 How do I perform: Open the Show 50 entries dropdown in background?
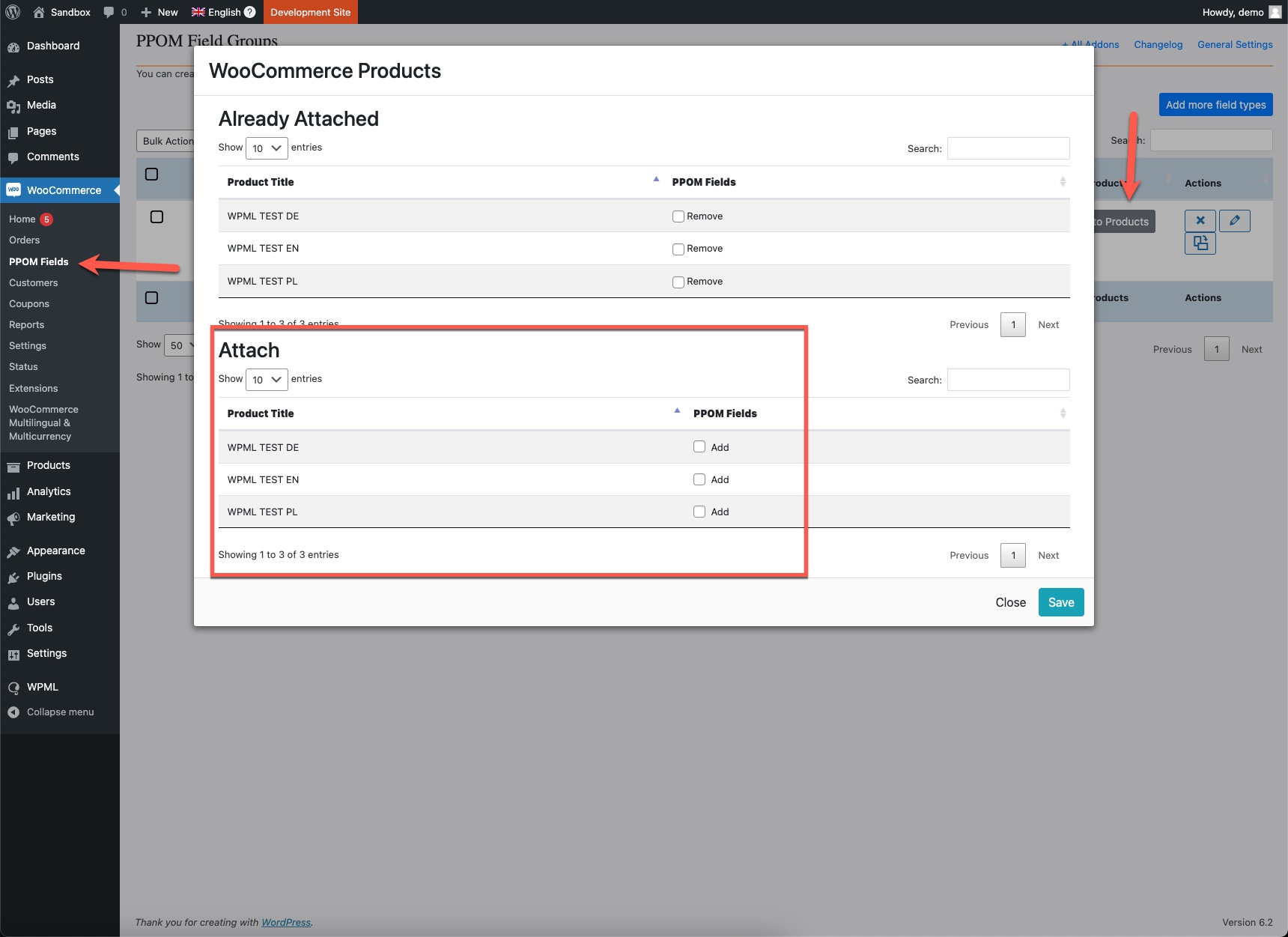point(180,345)
